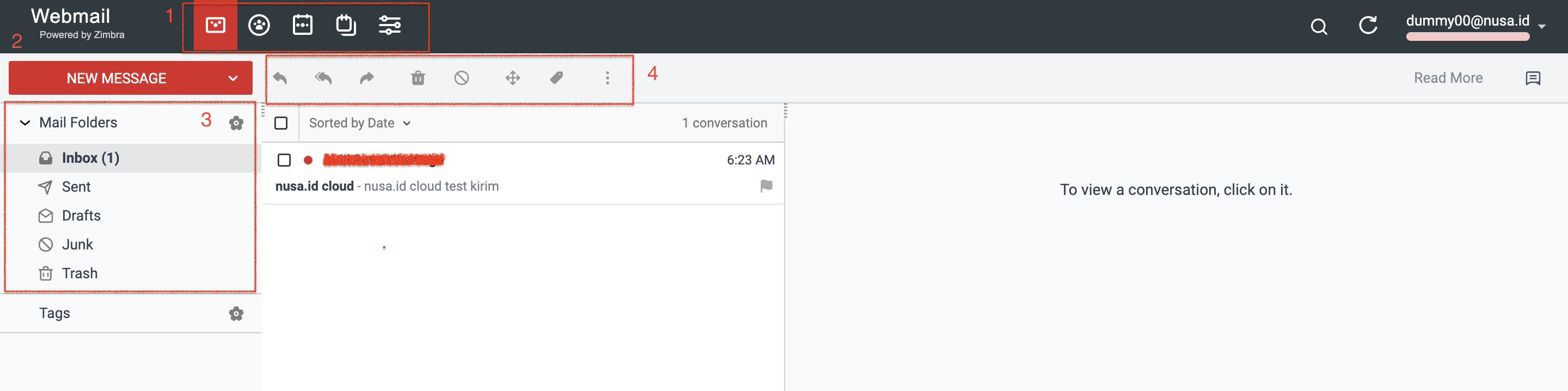Open the Tasks tab icon
This screenshot has height=391, width=1568.
tap(346, 25)
